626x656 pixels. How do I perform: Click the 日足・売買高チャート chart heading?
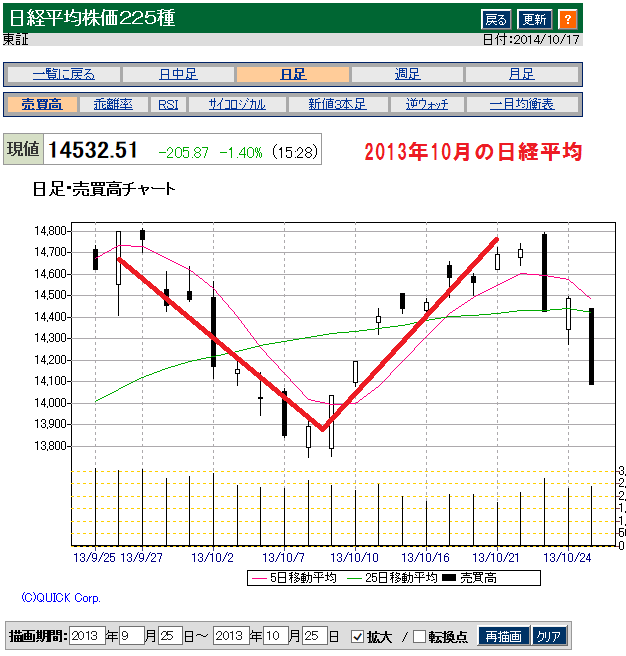tap(104, 189)
